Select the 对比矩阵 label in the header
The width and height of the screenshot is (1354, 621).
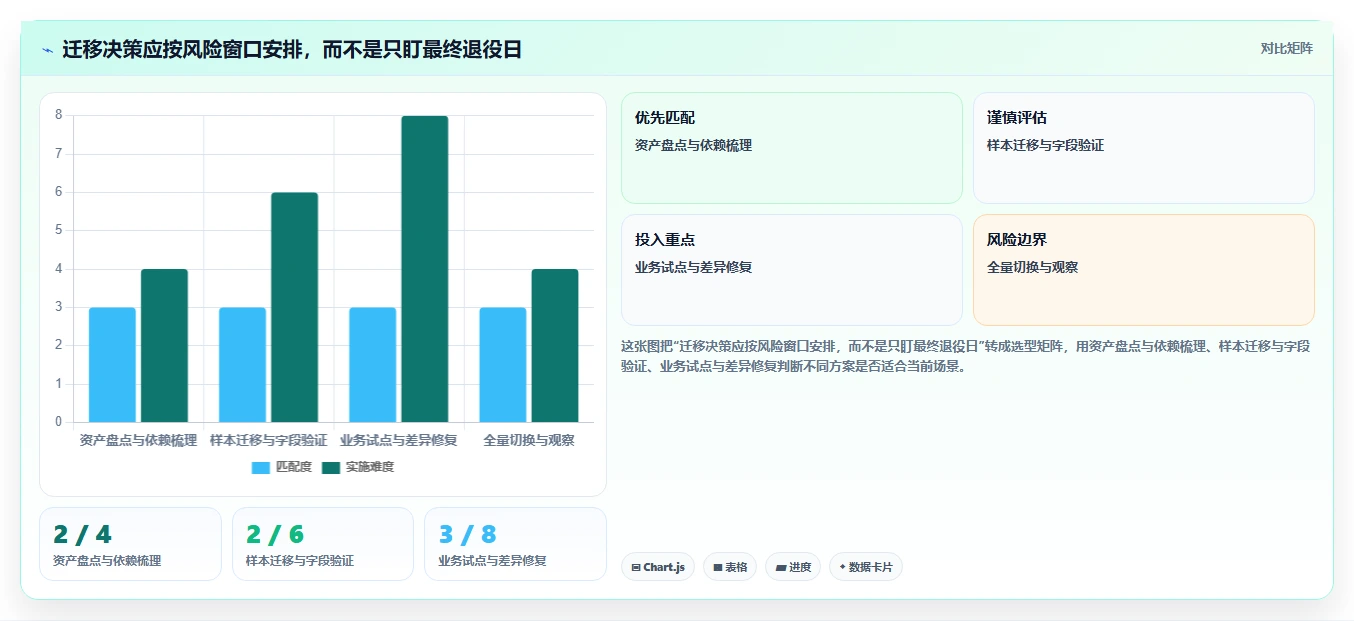point(1286,48)
